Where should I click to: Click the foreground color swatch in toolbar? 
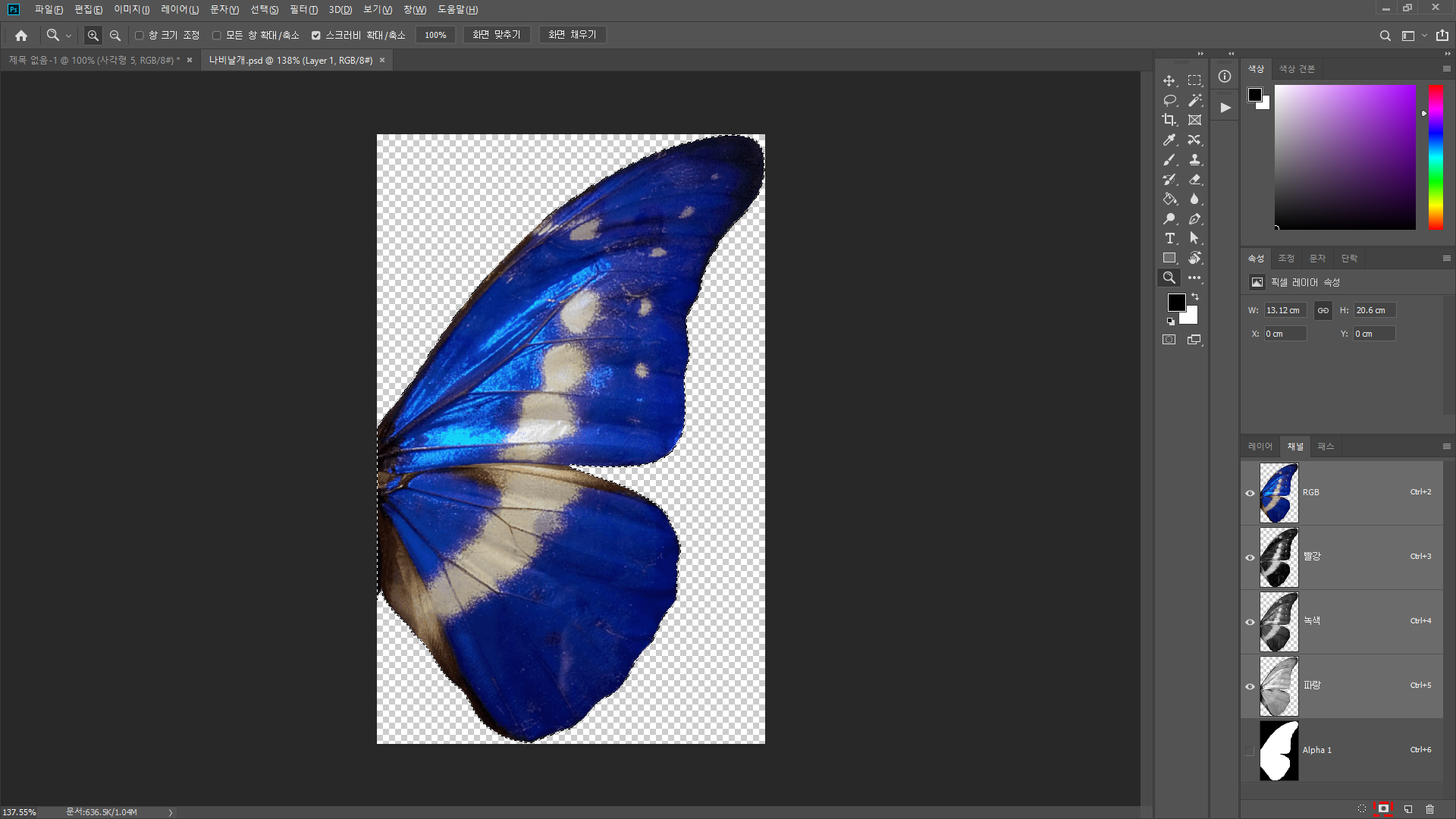pos(1175,302)
